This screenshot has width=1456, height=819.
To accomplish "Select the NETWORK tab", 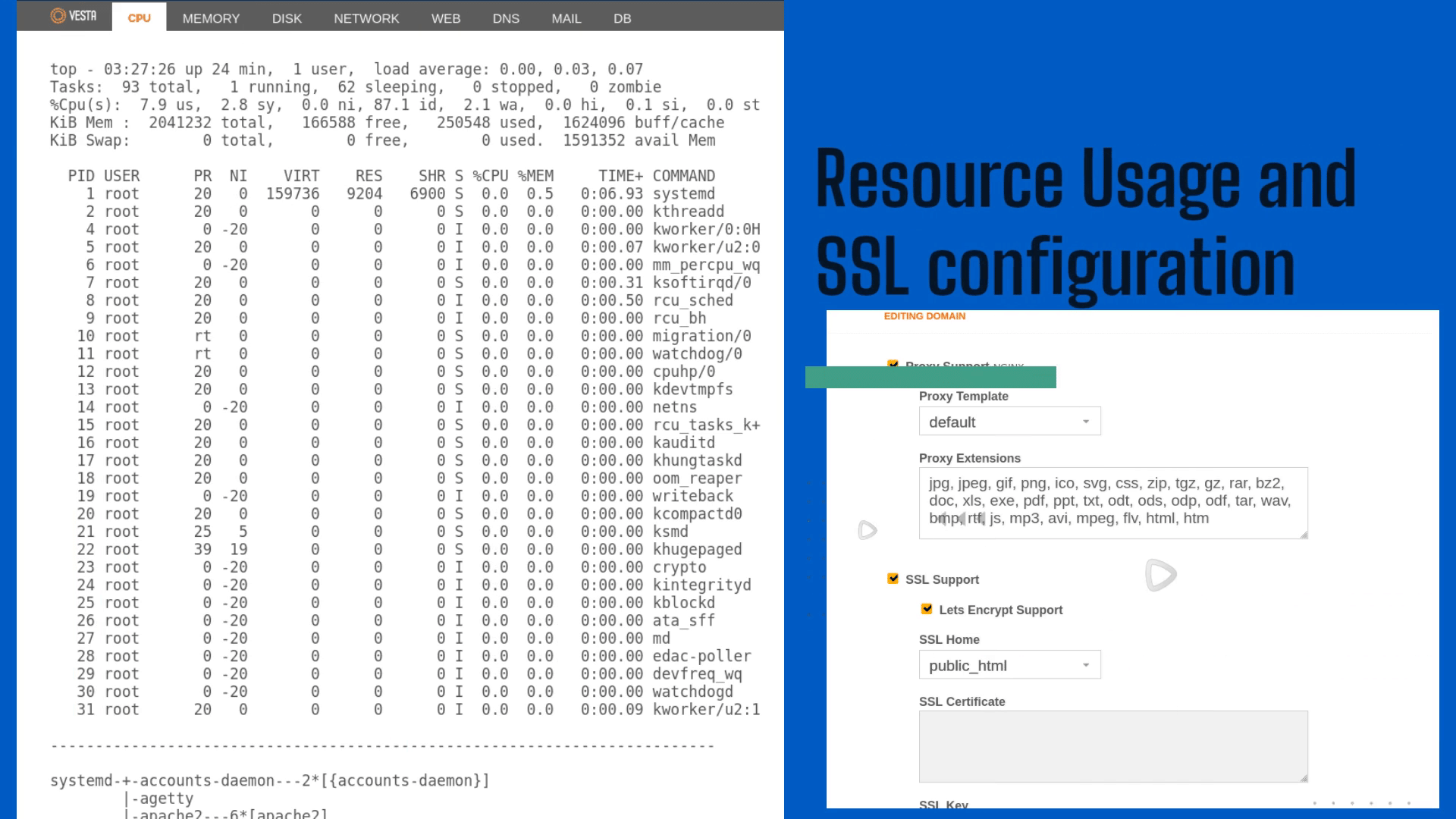I will tap(366, 18).
